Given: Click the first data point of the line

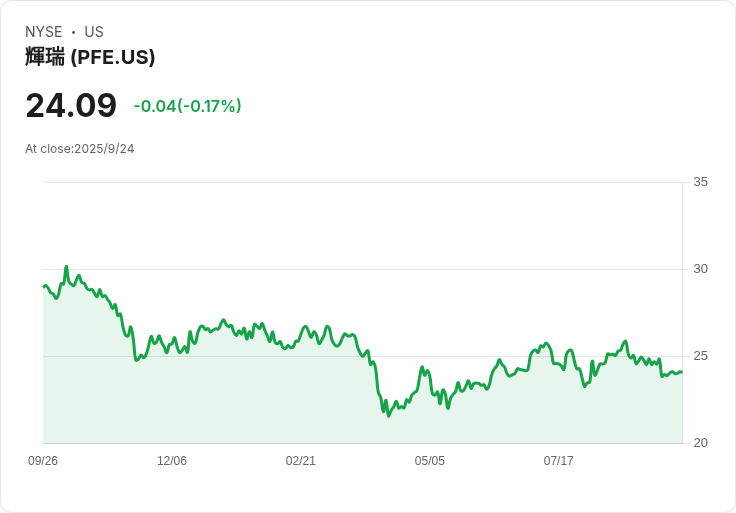Looking at the screenshot, I should (x=43, y=286).
